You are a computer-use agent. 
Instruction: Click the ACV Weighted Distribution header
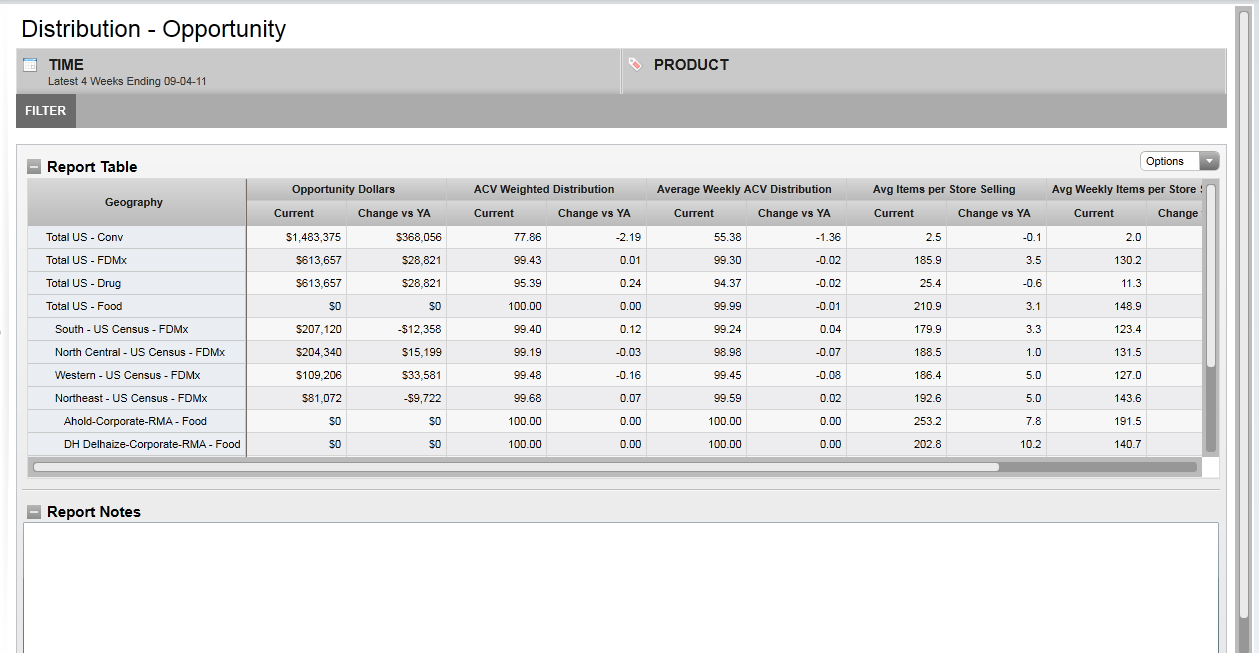coord(544,189)
